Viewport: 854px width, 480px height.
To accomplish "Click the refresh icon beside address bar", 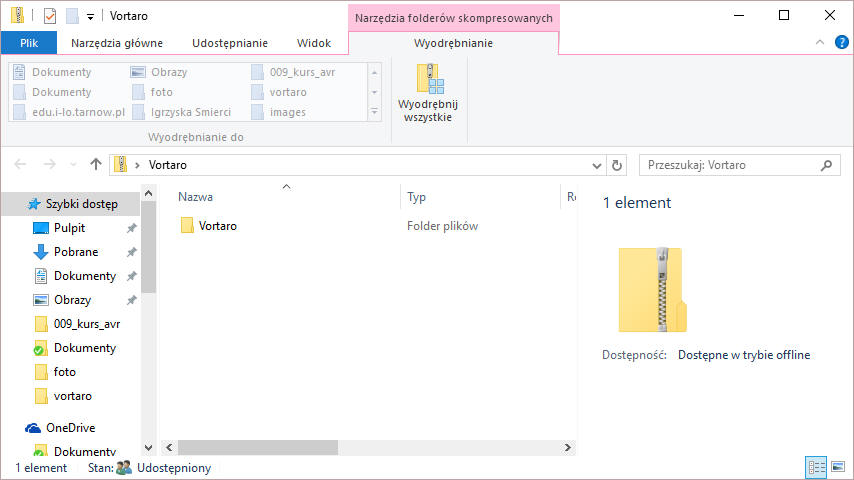I will [617, 165].
